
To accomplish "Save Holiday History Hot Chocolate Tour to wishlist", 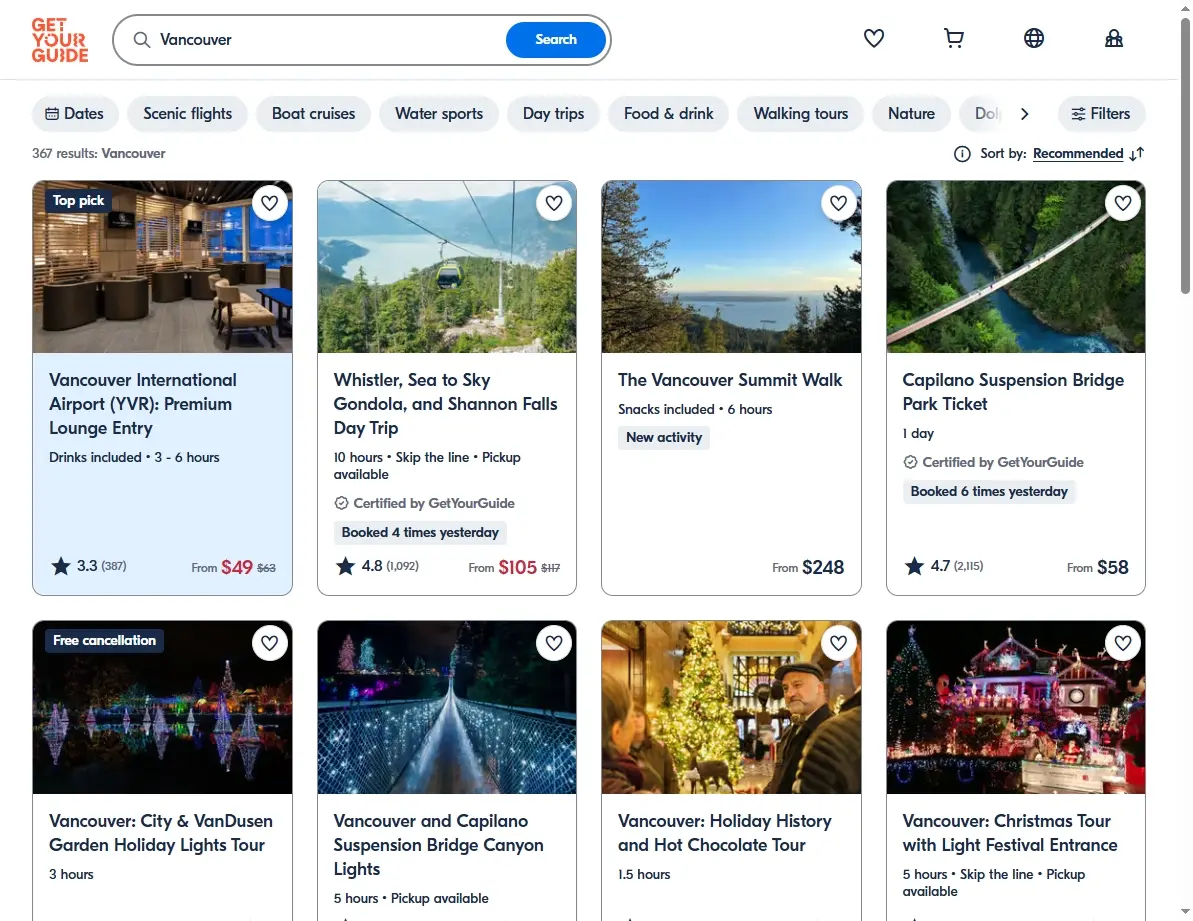I will 838,643.
